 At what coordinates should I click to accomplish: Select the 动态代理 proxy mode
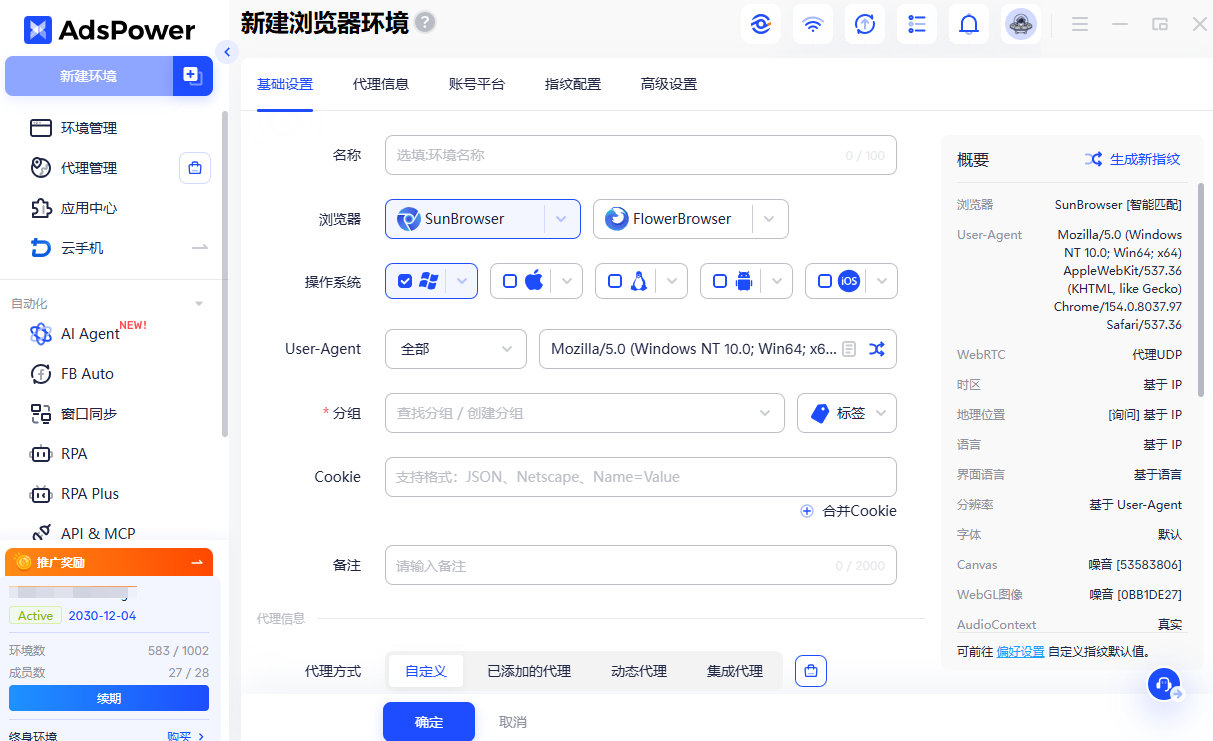(x=639, y=671)
